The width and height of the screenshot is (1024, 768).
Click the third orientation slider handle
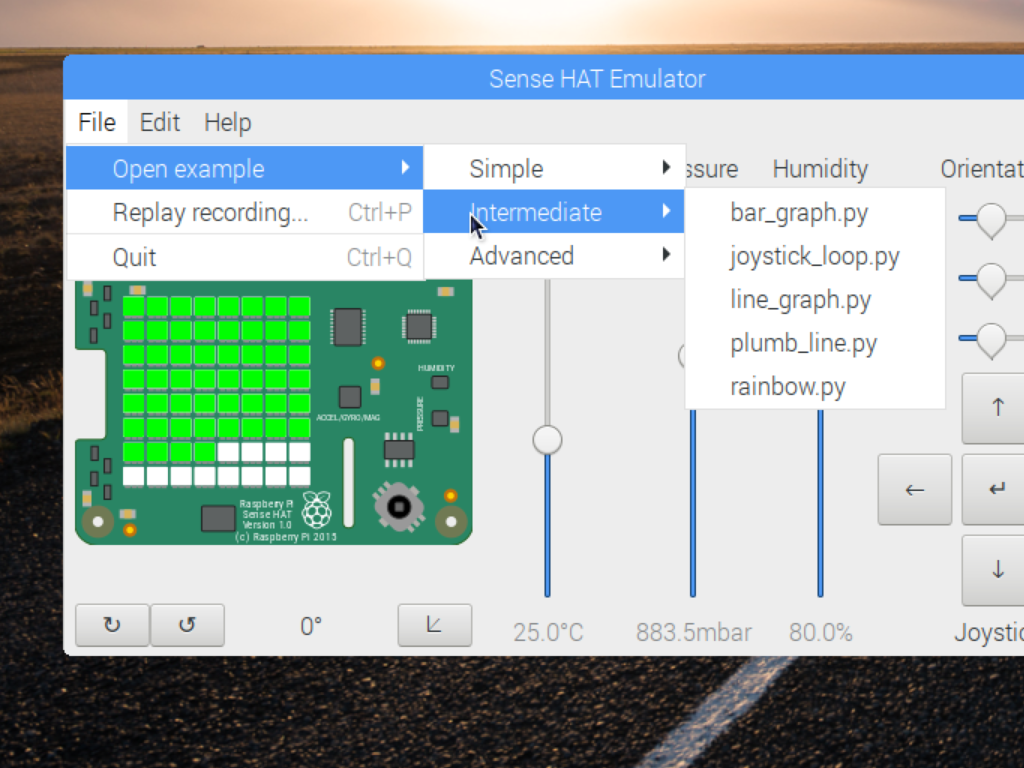pos(991,340)
